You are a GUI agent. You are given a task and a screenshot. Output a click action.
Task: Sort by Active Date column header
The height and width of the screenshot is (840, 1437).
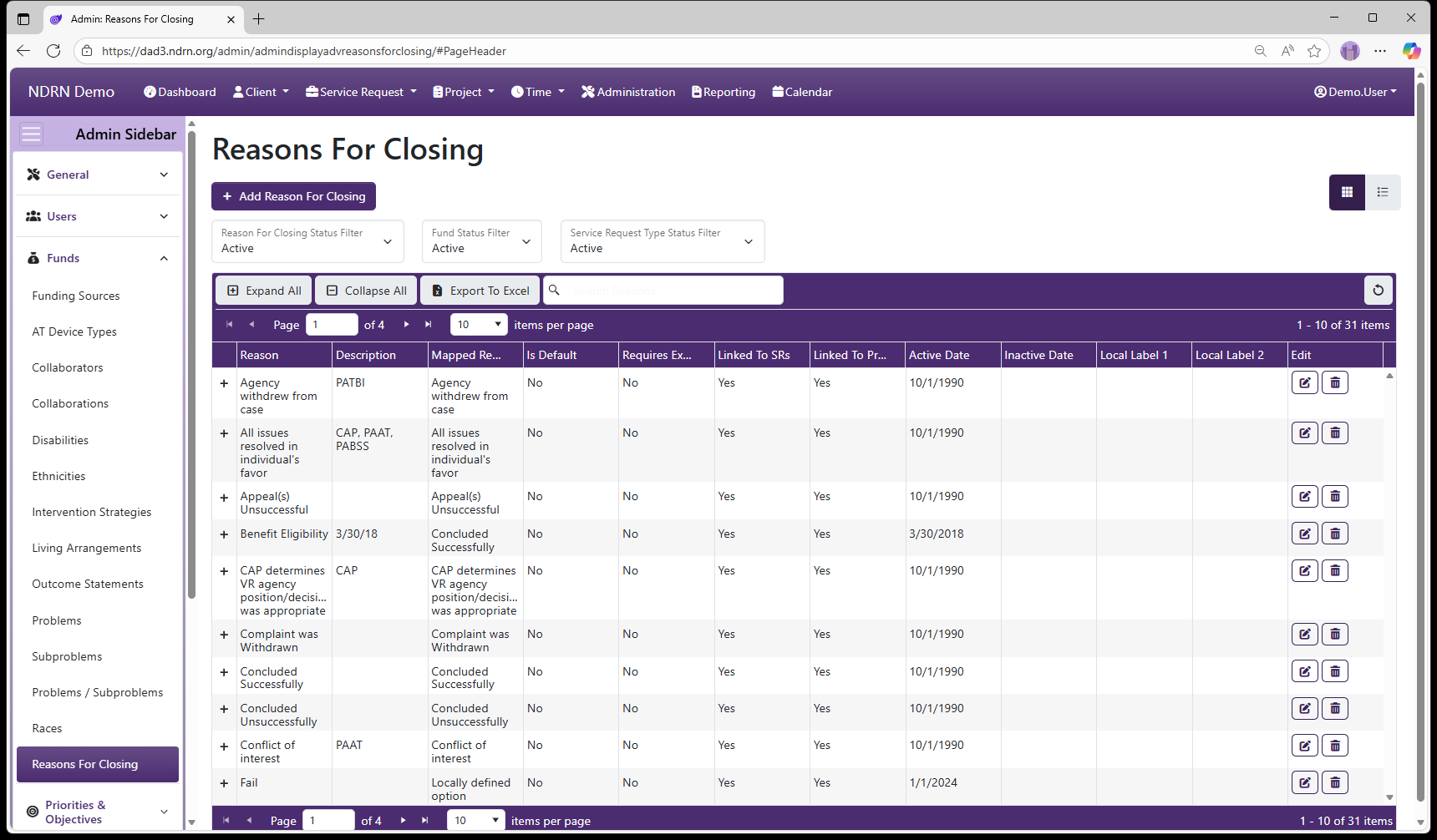[x=939, y=355]
